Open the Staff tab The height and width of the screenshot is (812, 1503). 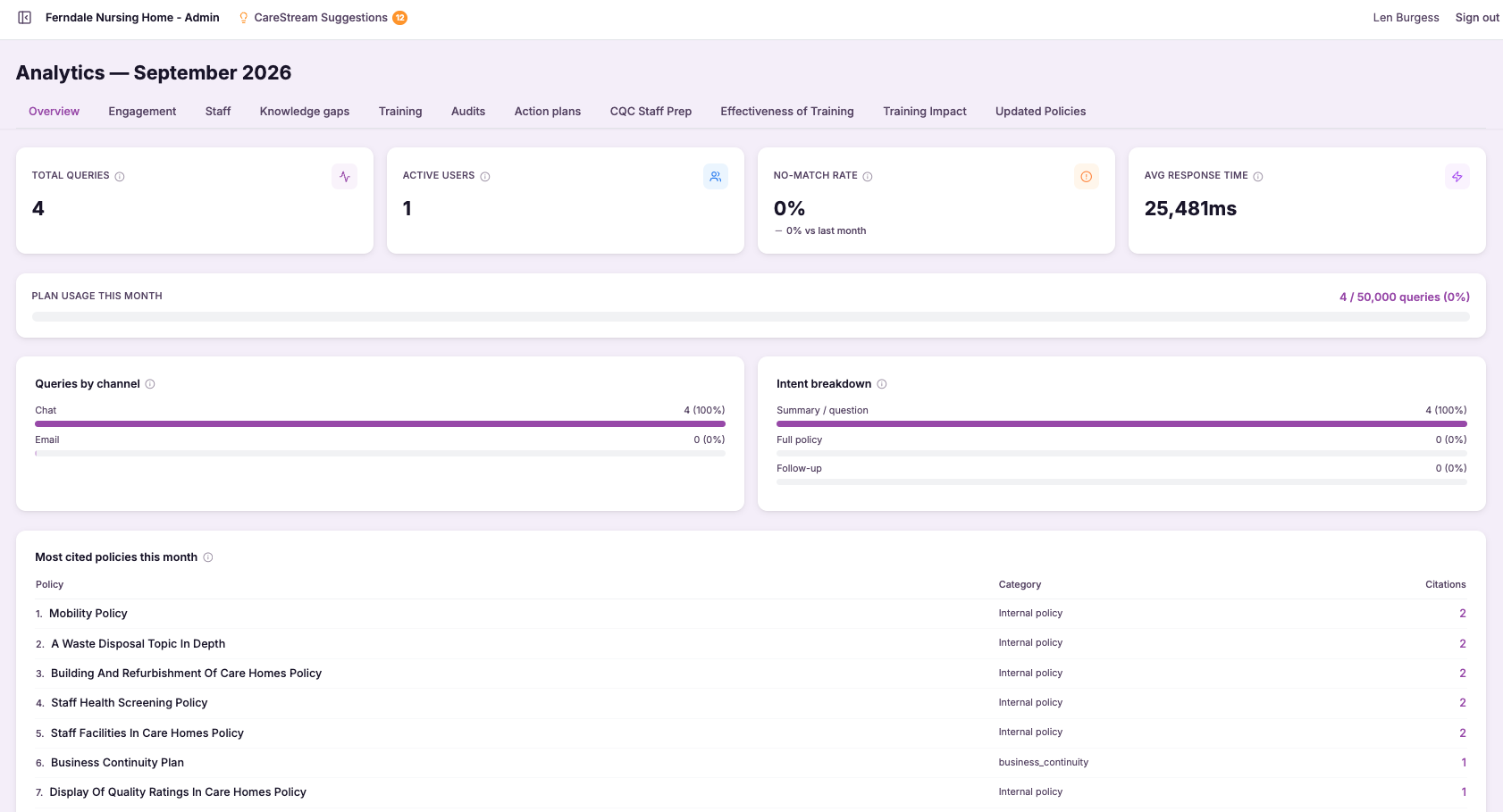pyautogui.click(x=218, y=112)
